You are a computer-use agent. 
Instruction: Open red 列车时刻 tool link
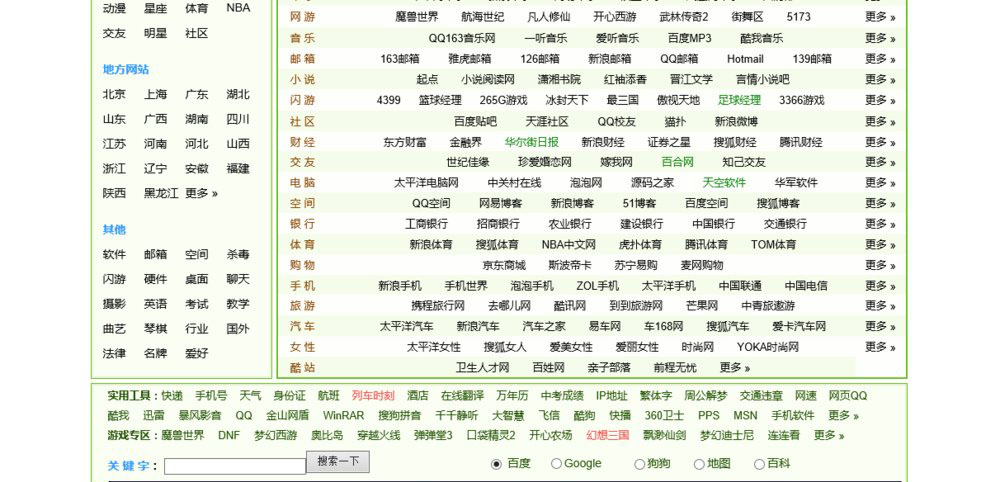373,396
